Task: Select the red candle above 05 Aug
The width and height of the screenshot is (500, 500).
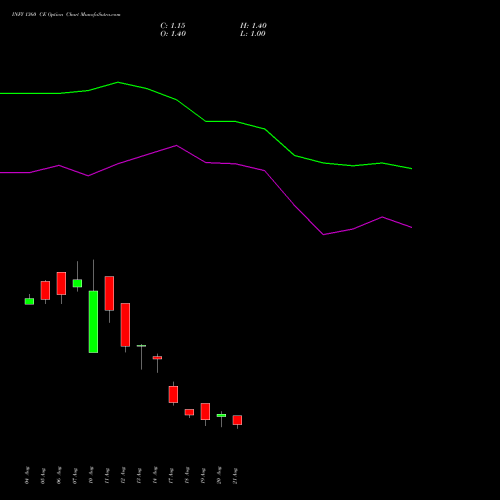Action: point(45,290)
